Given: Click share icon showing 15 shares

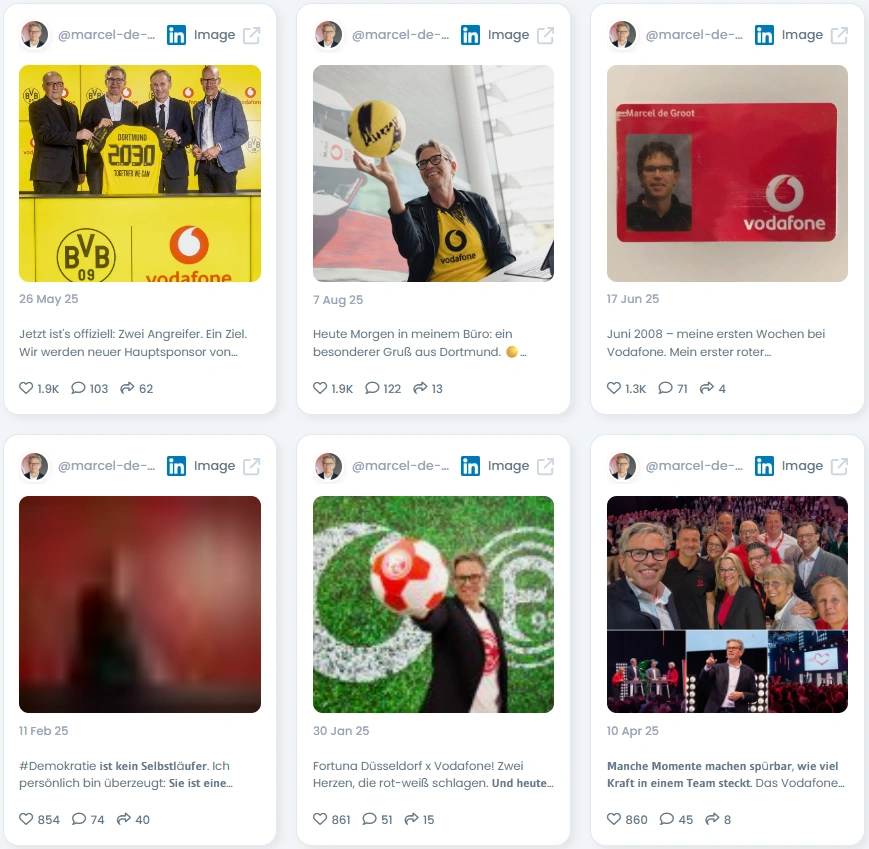Looking at the screenshot, I should (411, 819).
